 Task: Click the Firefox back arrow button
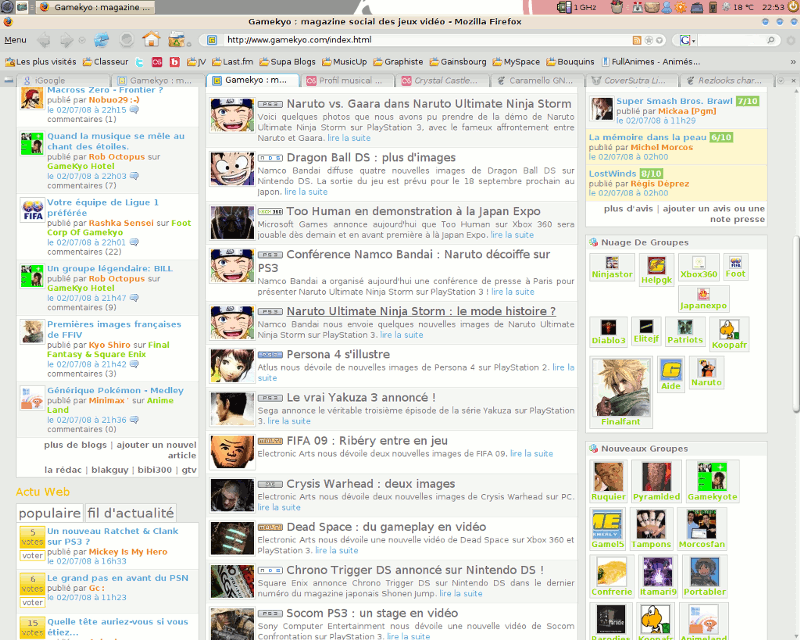[x=43, y=40]
